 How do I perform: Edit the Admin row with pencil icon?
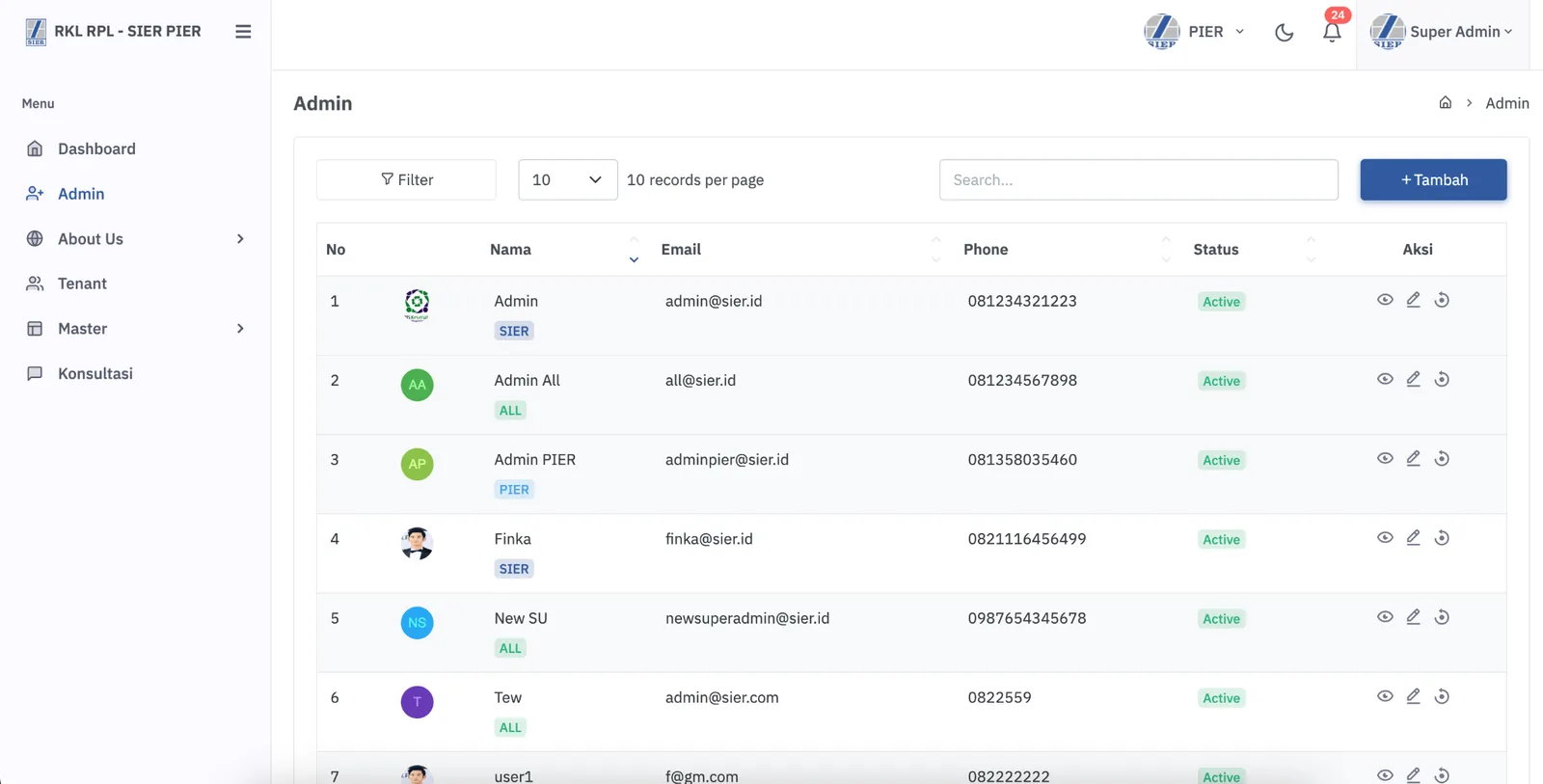1413,300
